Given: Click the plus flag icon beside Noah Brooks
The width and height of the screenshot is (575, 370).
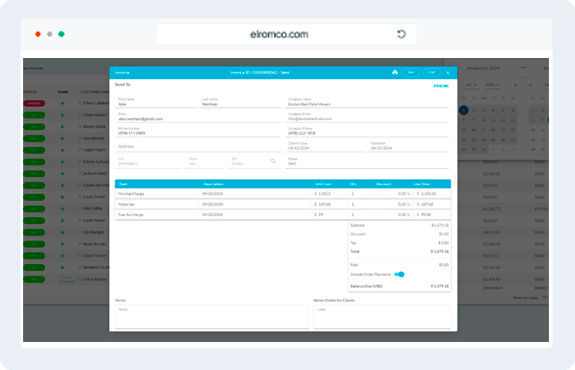Looking at the screenshot, I should [62, 244].
